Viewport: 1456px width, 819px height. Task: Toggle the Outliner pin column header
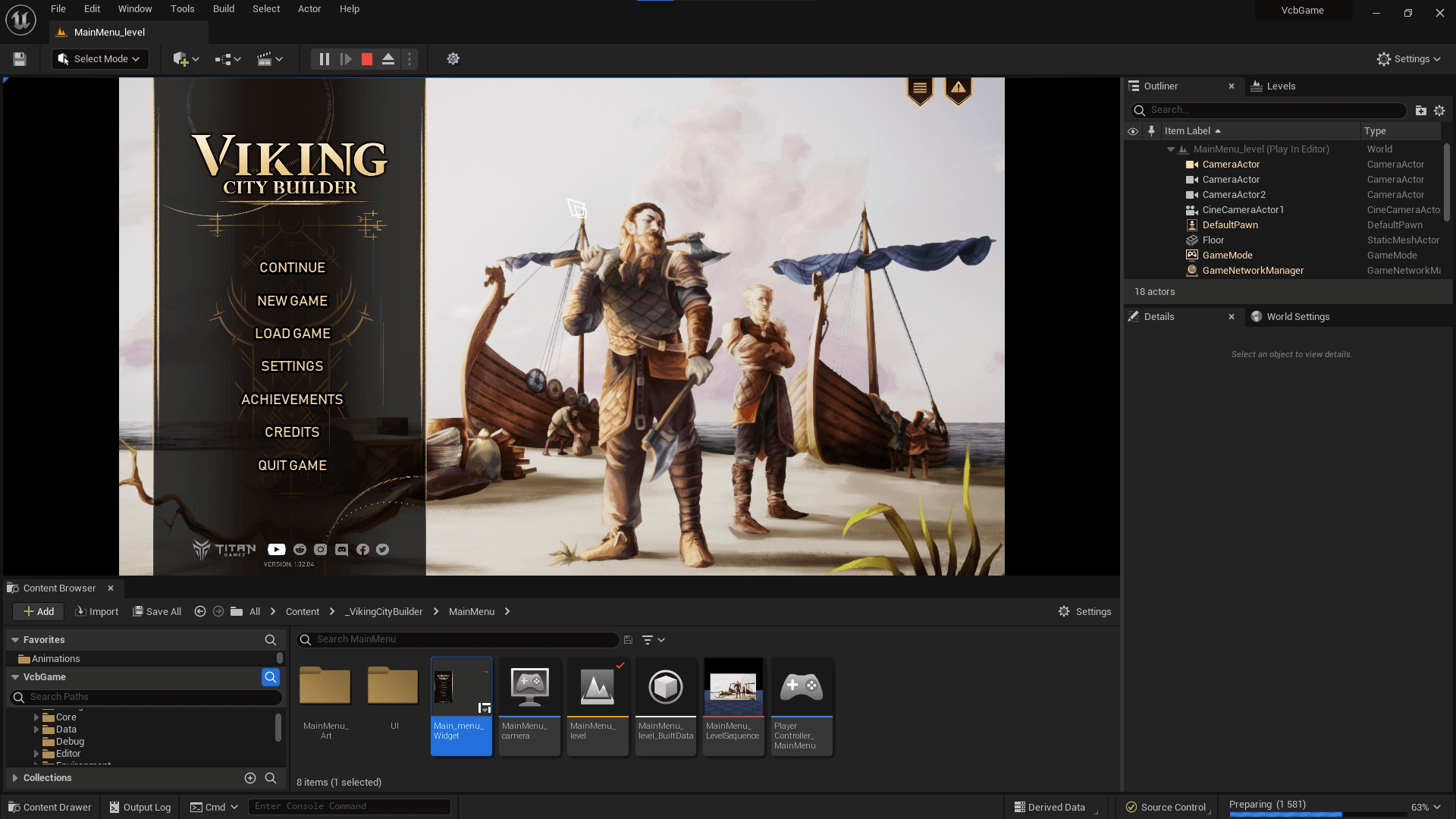pos(1151,131)
